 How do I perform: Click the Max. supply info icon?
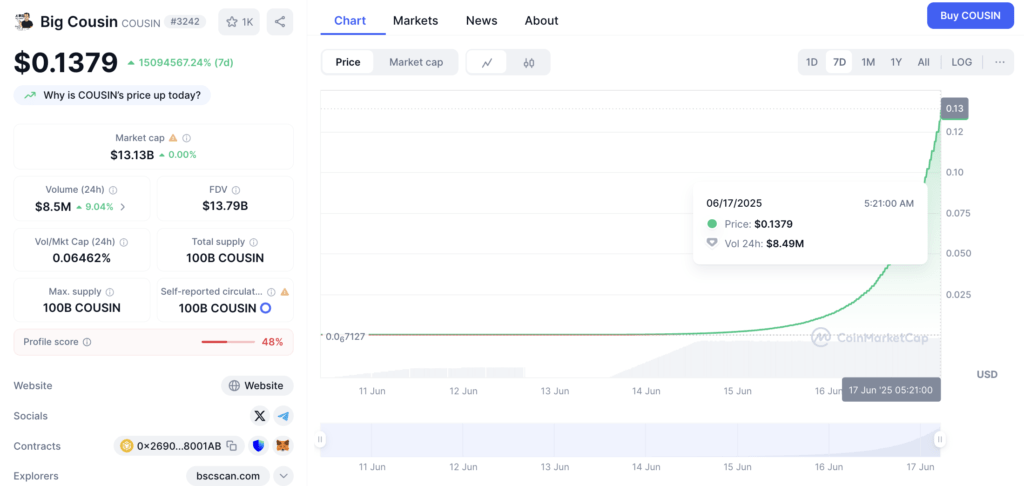click(110, 292)
